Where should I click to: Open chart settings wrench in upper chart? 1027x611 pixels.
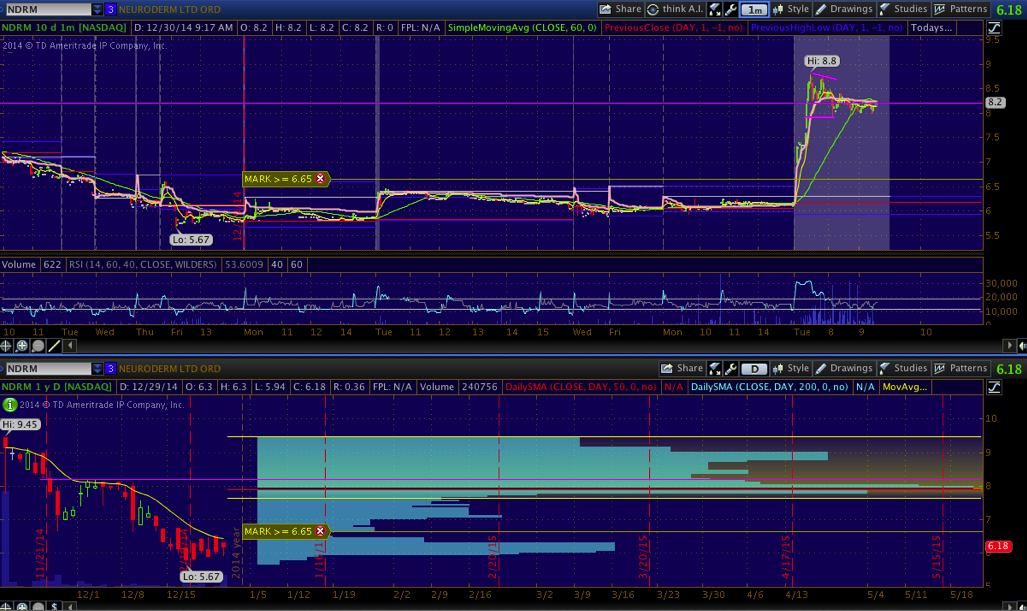tap(731, 9)
